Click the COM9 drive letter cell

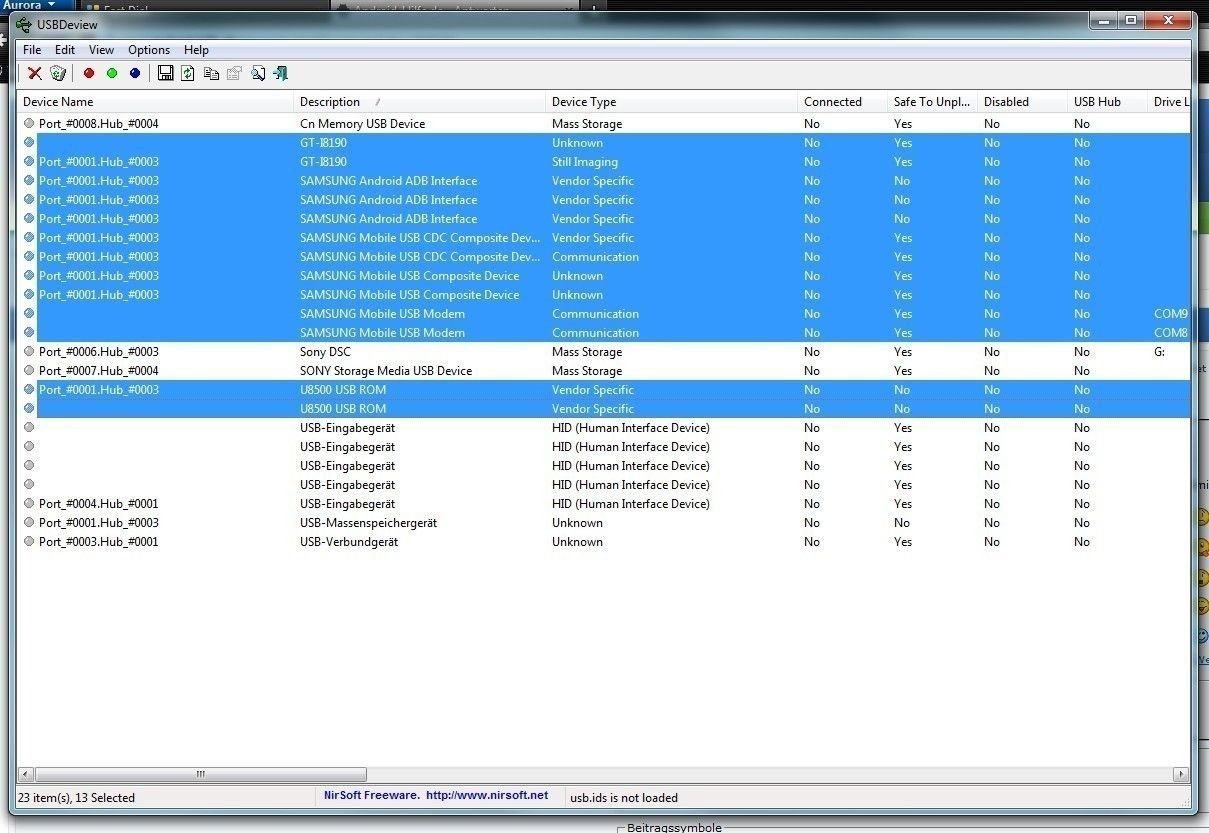point(1171,314)
